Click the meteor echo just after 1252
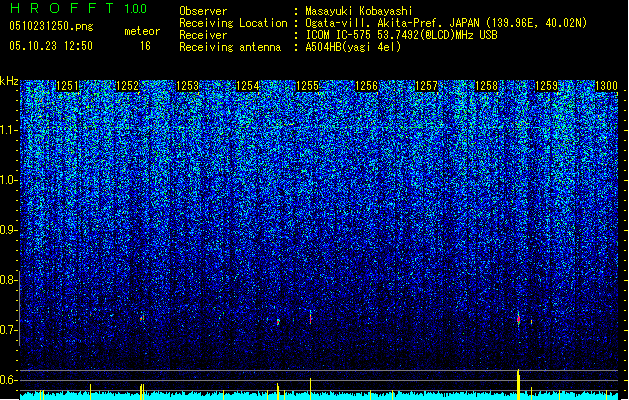This screenshot has height=400, width=629. pos(142,319)
